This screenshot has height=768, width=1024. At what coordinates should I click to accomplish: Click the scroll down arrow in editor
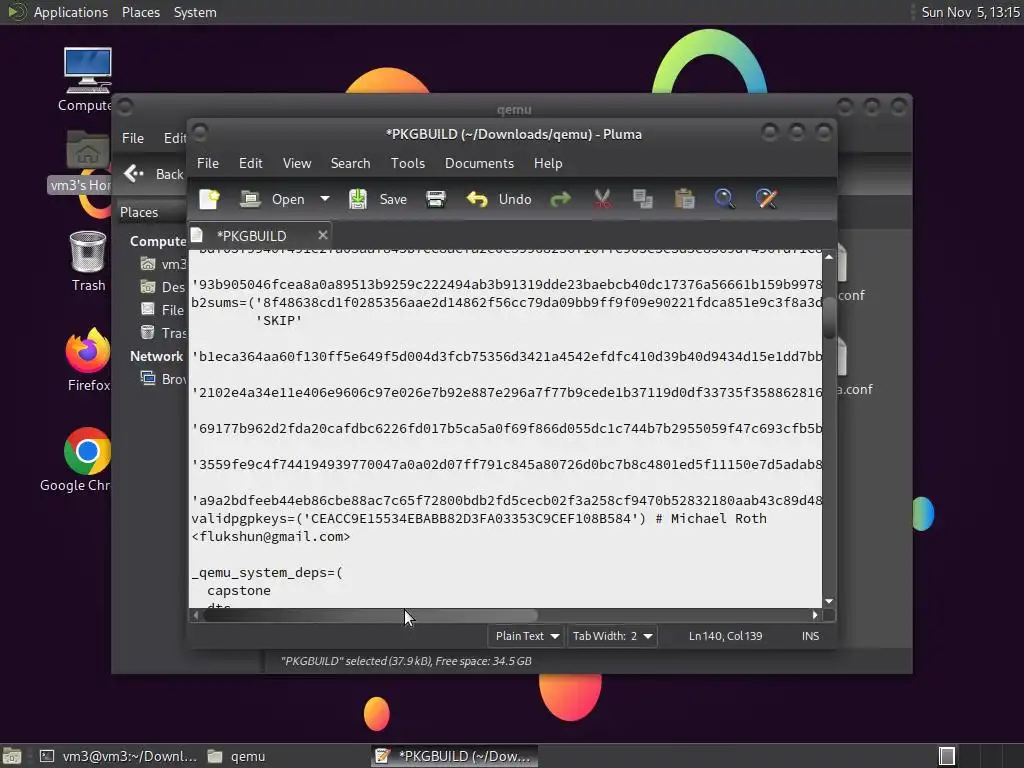point(829,601)
